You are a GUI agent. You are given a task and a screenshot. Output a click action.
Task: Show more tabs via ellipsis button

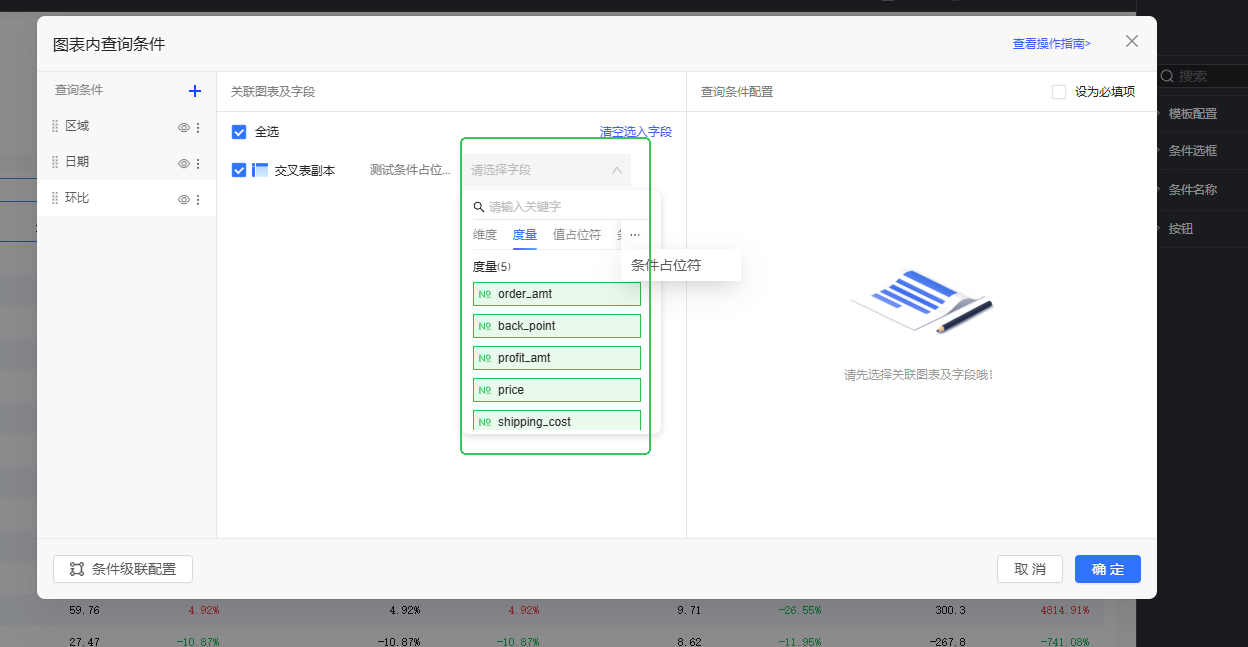[x=634, y=235]
